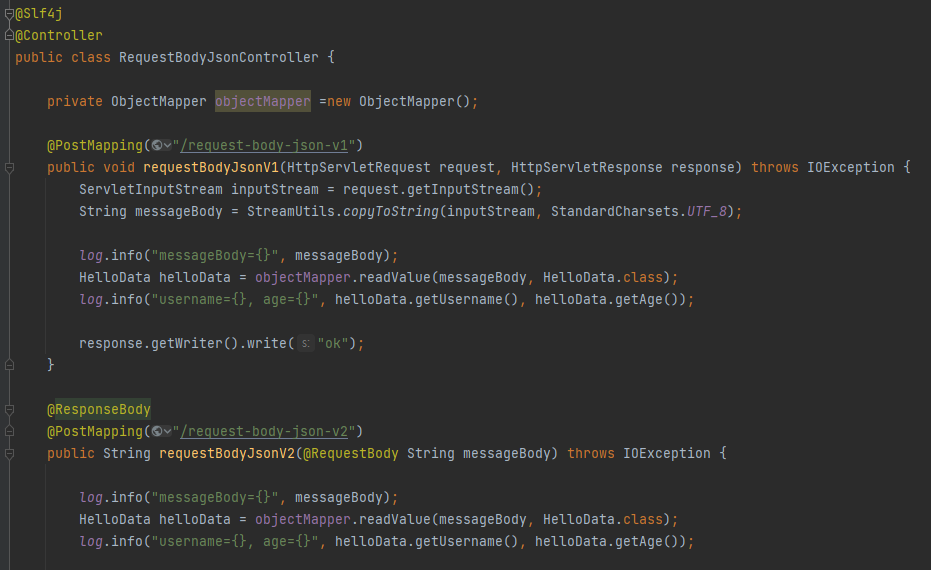931x570 pixels.
Task: Click the HttpServletRequest parameter type
Action: click(x=359, y=167)
